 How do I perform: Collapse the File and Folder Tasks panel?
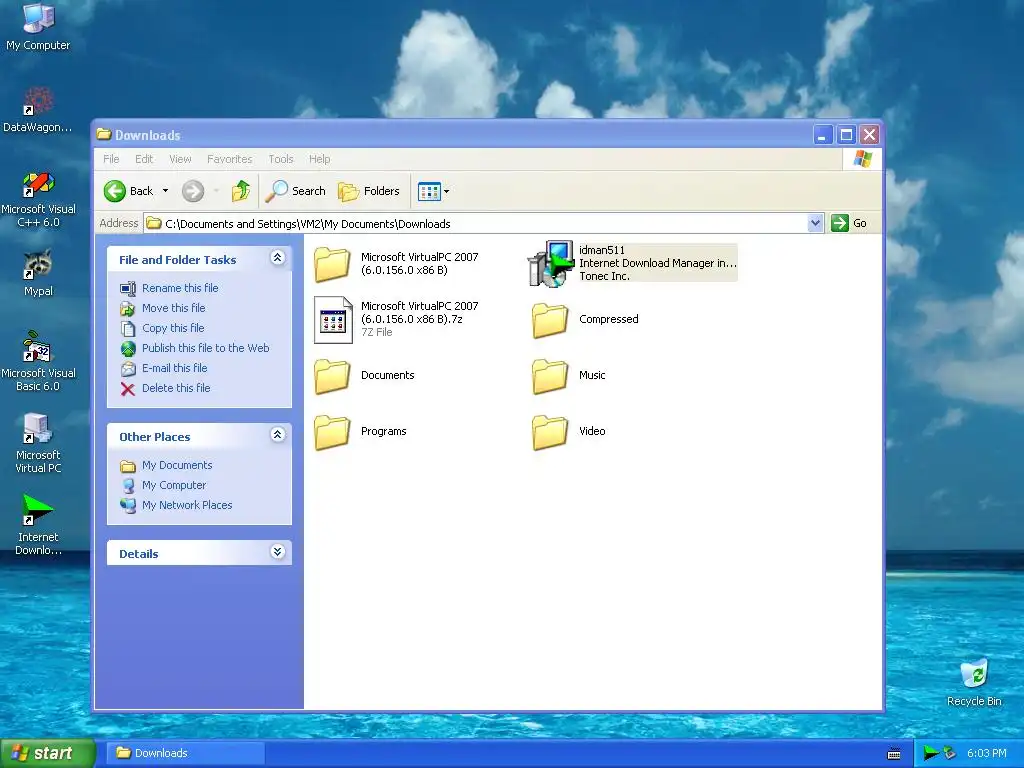(x=278, y=258)
